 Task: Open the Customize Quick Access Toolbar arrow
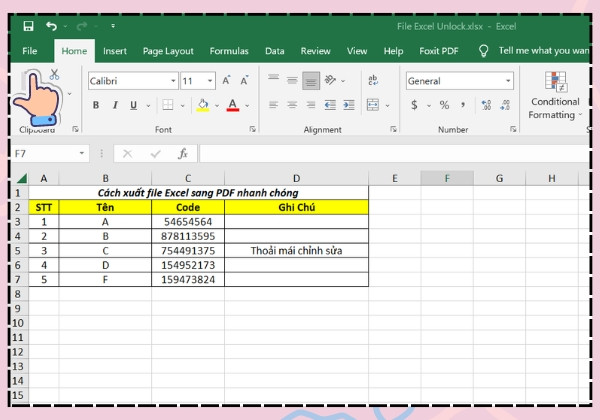(x=113, y=26)
